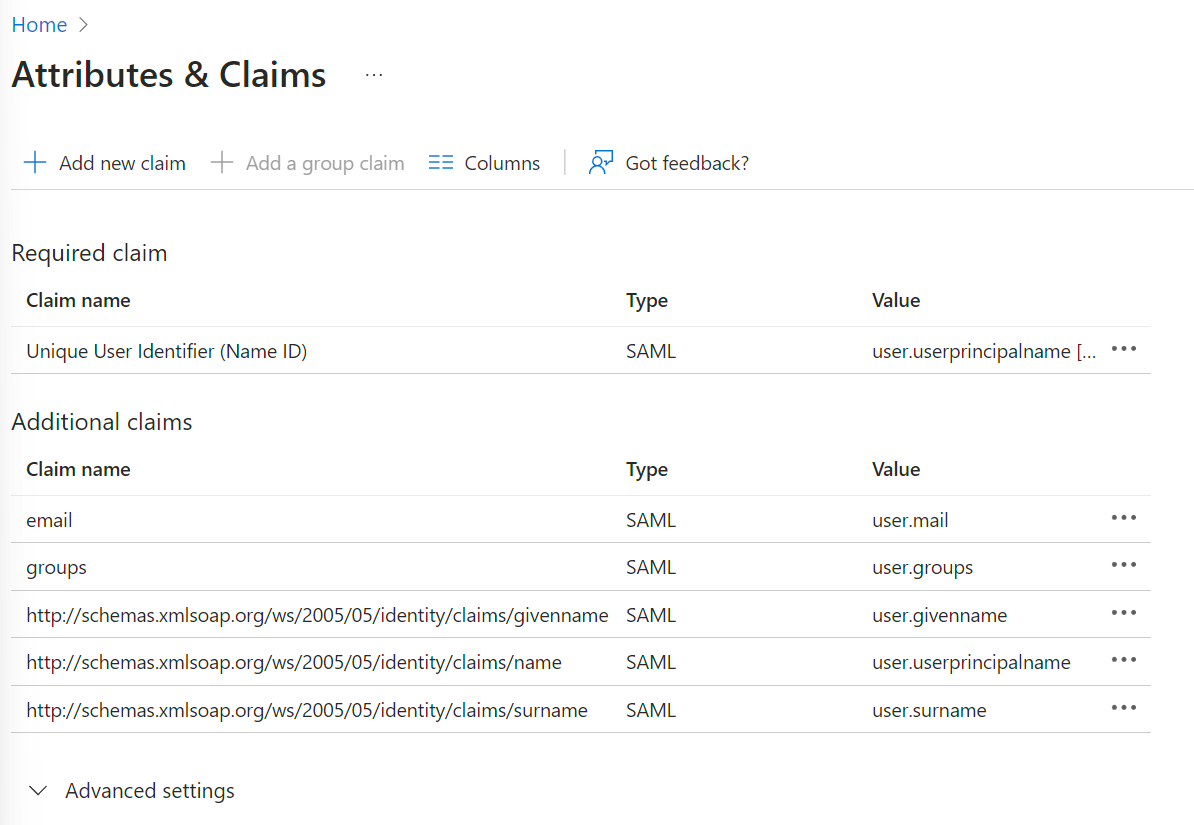The image size is (1194, 825).
Task: Click the plus icon for Add new claim
Action: coord(35,163)
